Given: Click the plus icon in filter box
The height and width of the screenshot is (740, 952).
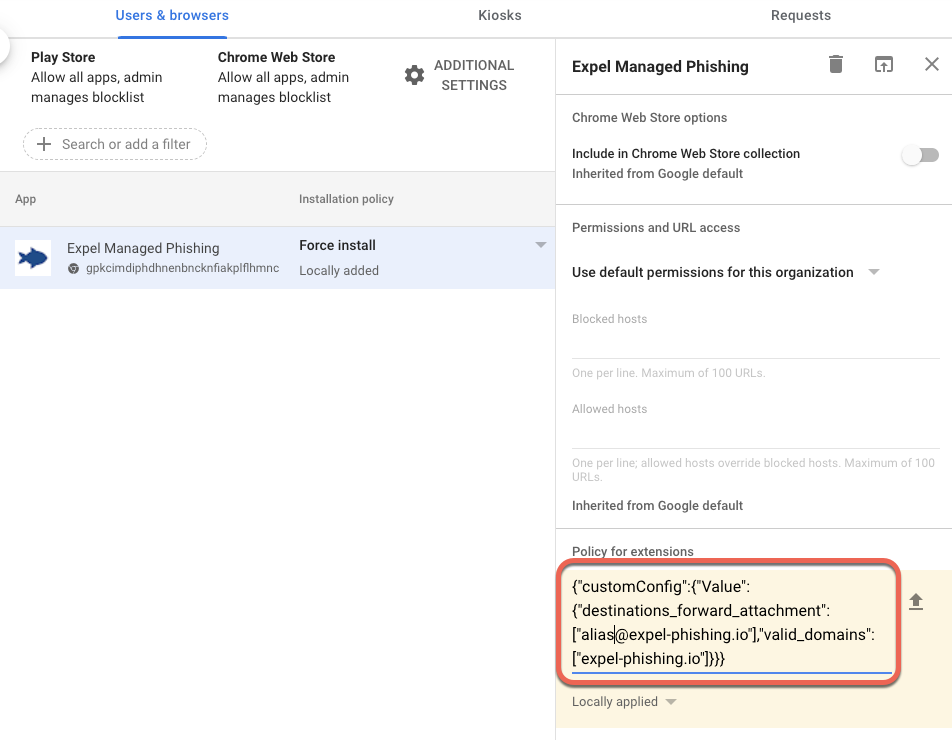Looking at the screenshot, I should (44, 144).
